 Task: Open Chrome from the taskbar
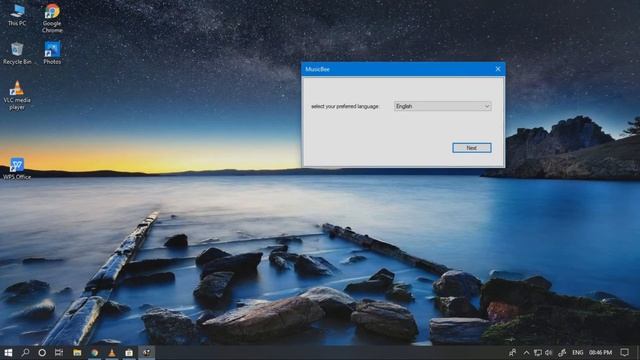point(95,352)
